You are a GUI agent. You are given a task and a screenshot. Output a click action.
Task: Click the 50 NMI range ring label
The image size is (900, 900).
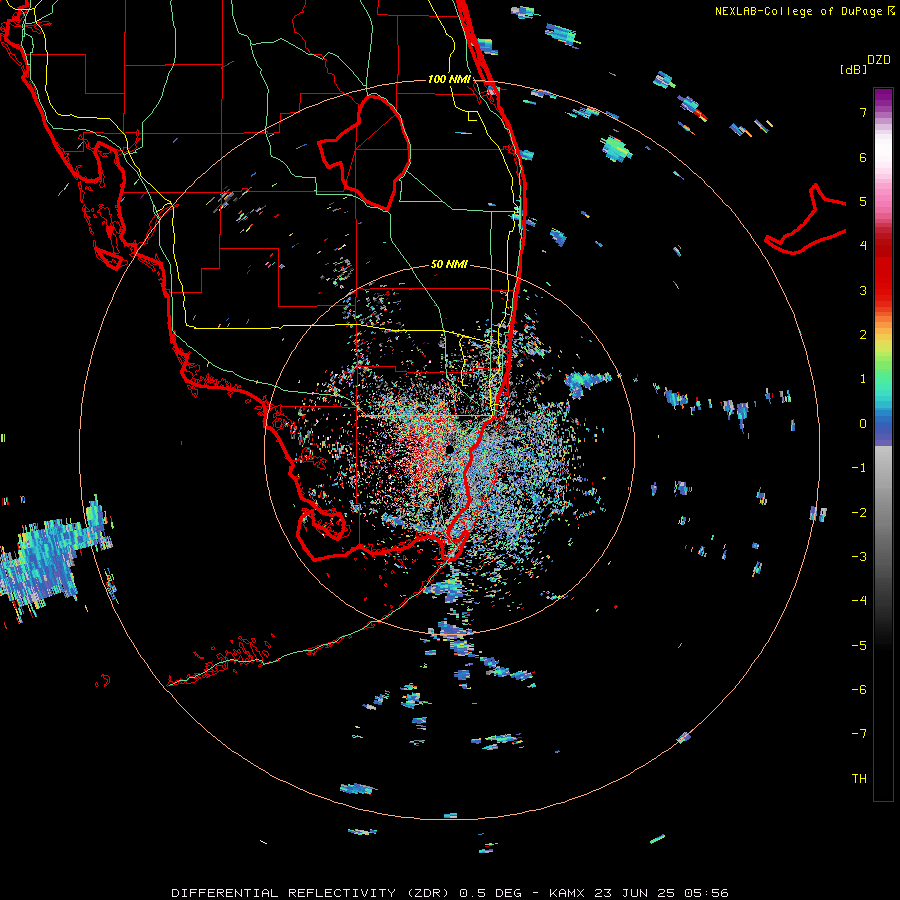tap(449, 264)
